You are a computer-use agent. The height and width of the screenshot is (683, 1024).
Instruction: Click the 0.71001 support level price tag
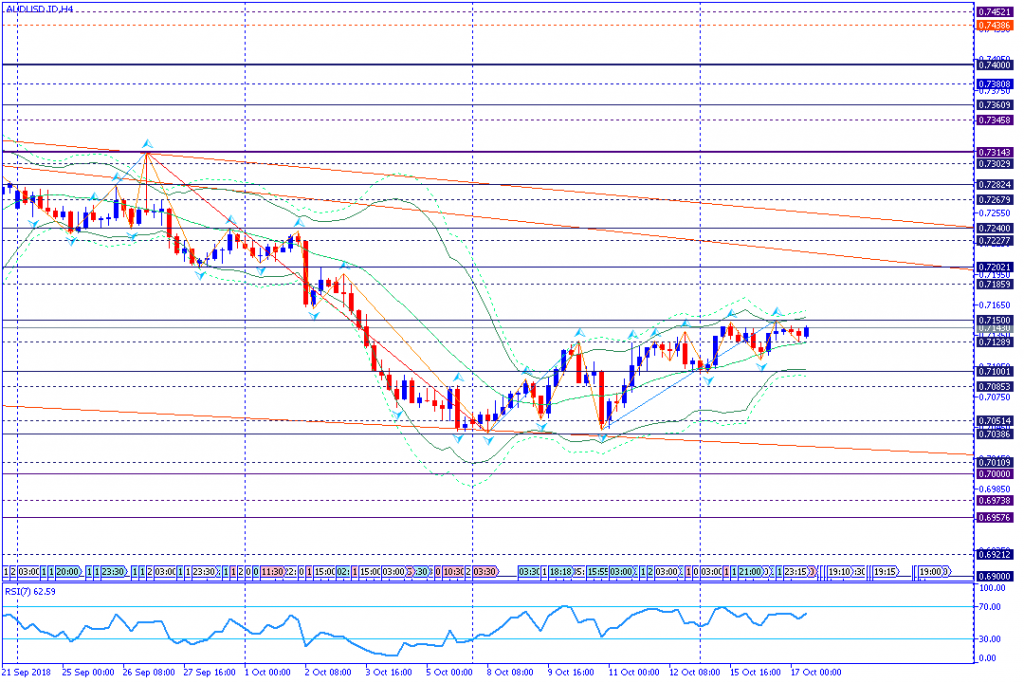pyautogui.click(x=992, y=371)
